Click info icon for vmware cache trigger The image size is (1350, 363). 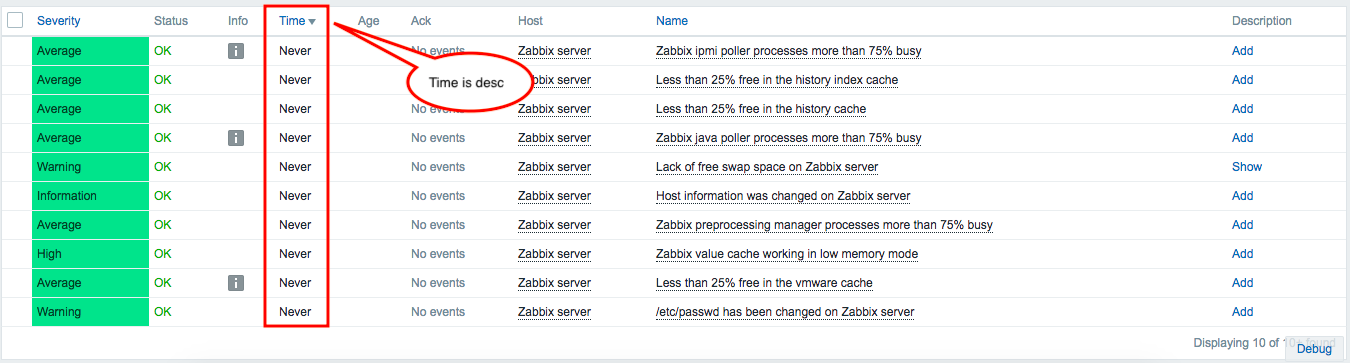pos(236,283)
